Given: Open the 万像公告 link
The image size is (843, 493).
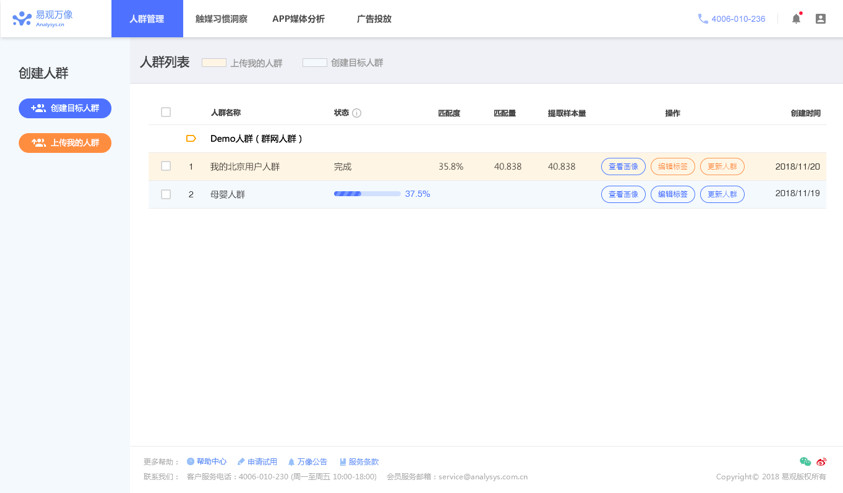Looking at the screenshot, I should [x=312, y=461].
